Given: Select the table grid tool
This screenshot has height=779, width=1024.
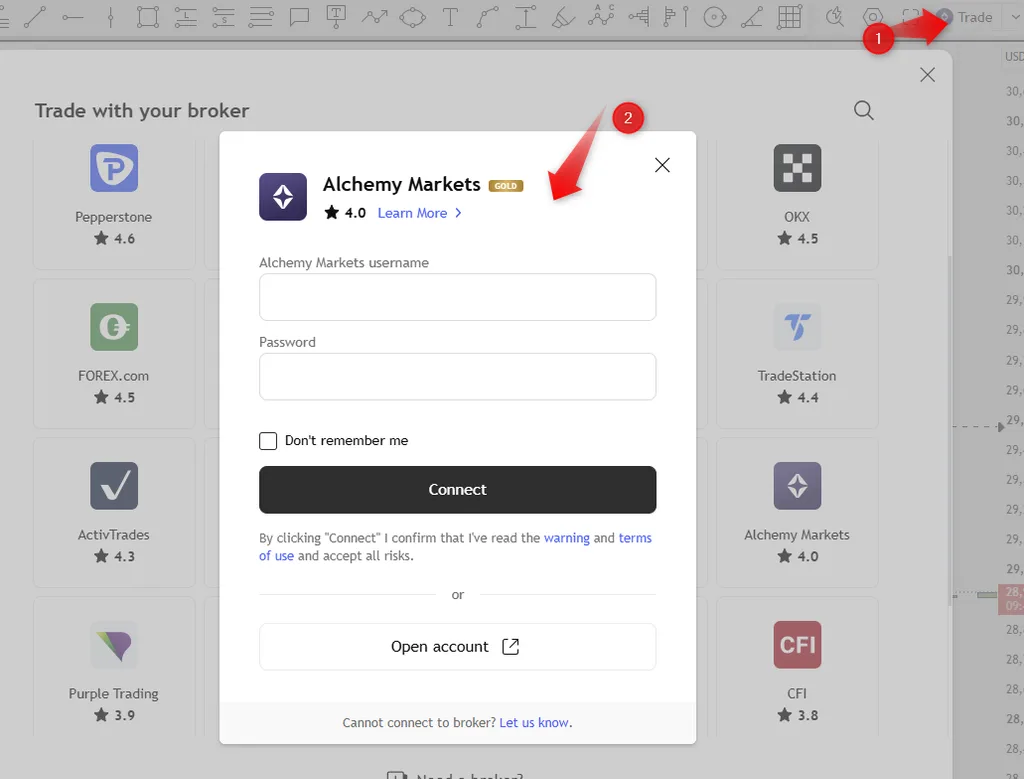Looking at the screenshot, I should pyautogui.click(x=790, y=17).
